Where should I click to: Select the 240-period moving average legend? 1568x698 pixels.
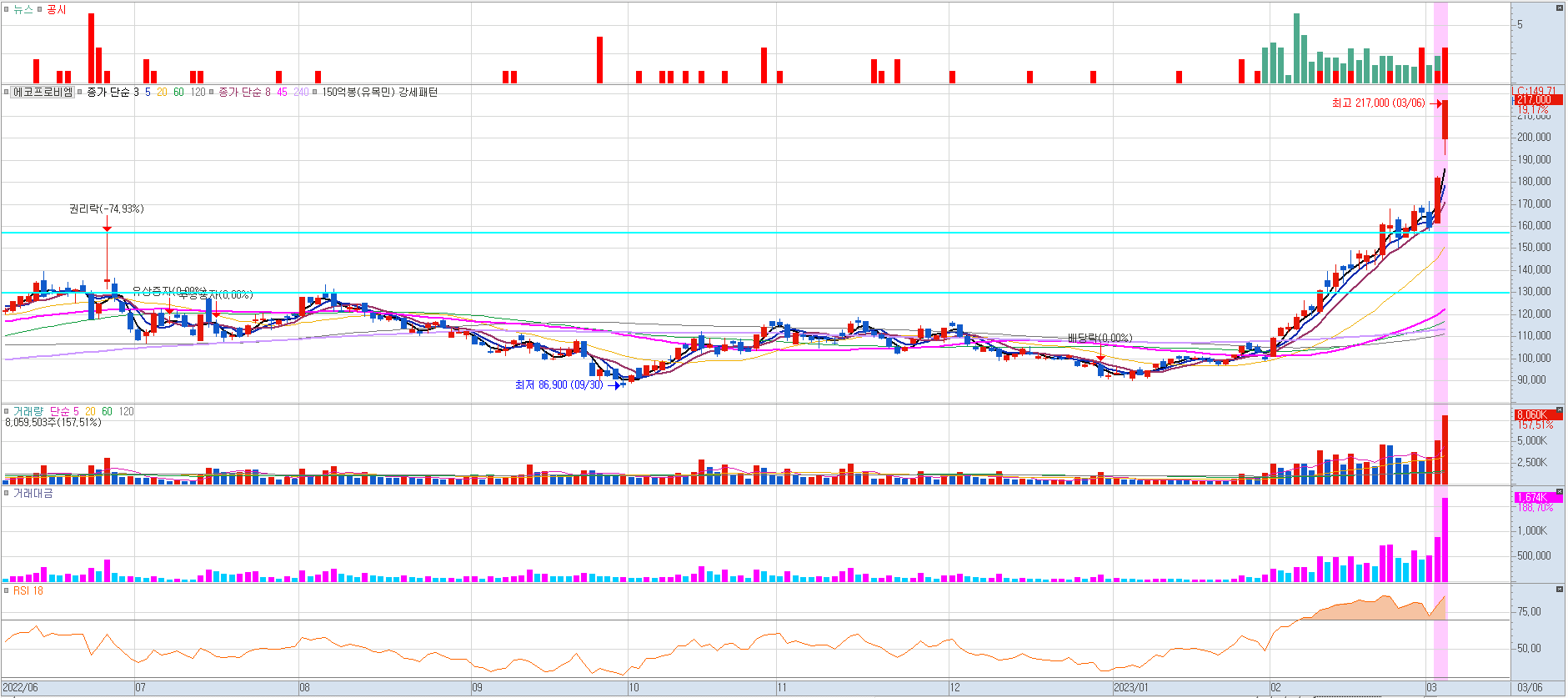[301, 92]
